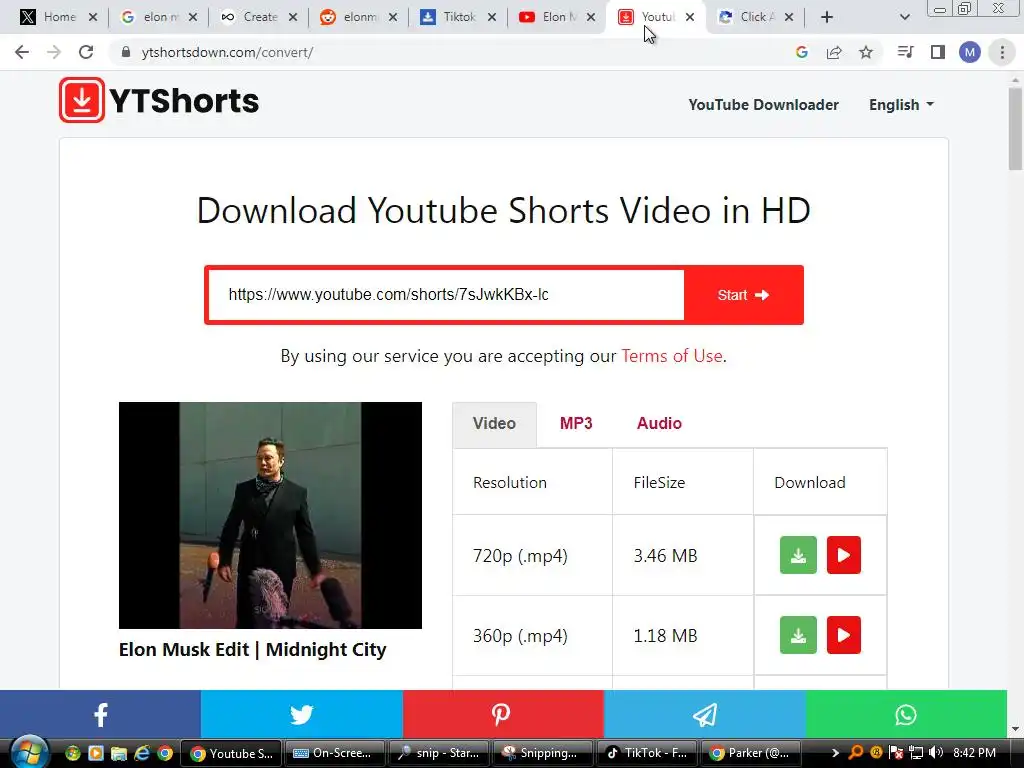Open the YouTube Downloader nav link
This screenshot has width=1024, height=768.
pyautogui.click(x=763, y=104)
